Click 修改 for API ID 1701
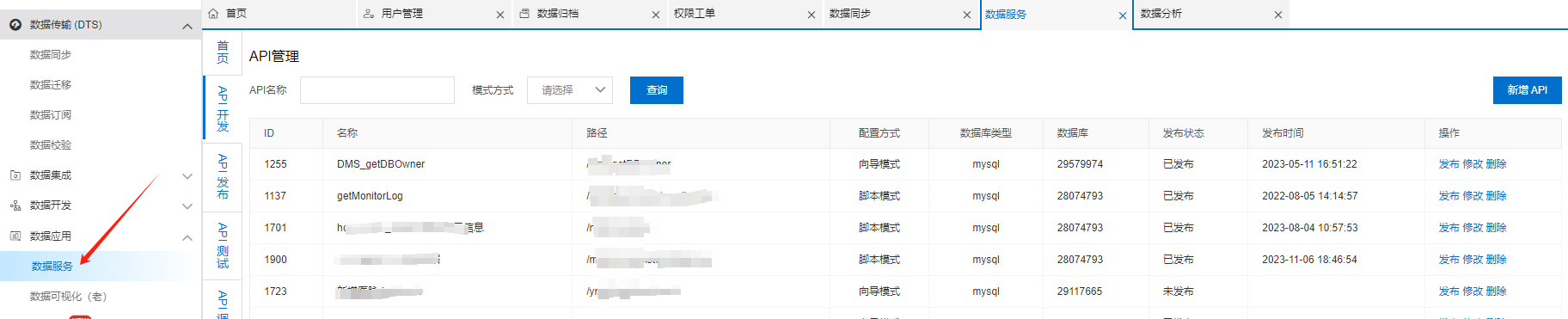This screenshot has height=319, width=1568. click(x=1473, y=228)
